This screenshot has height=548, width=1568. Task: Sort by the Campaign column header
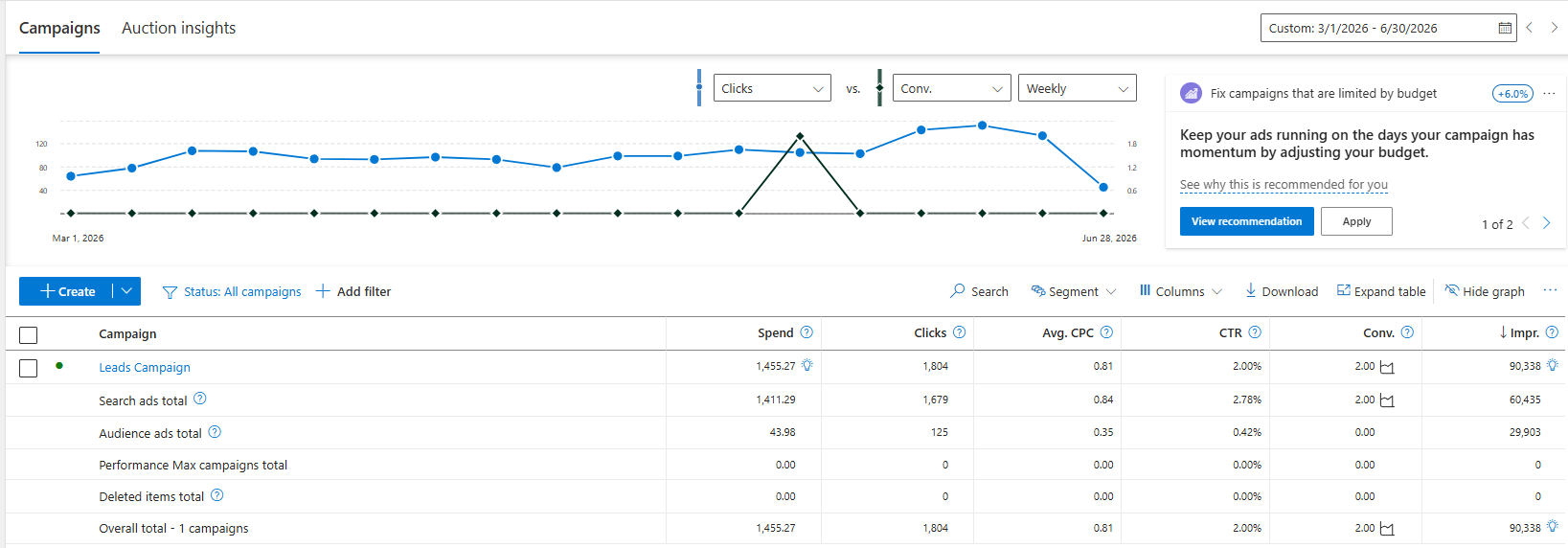point(127,333)
